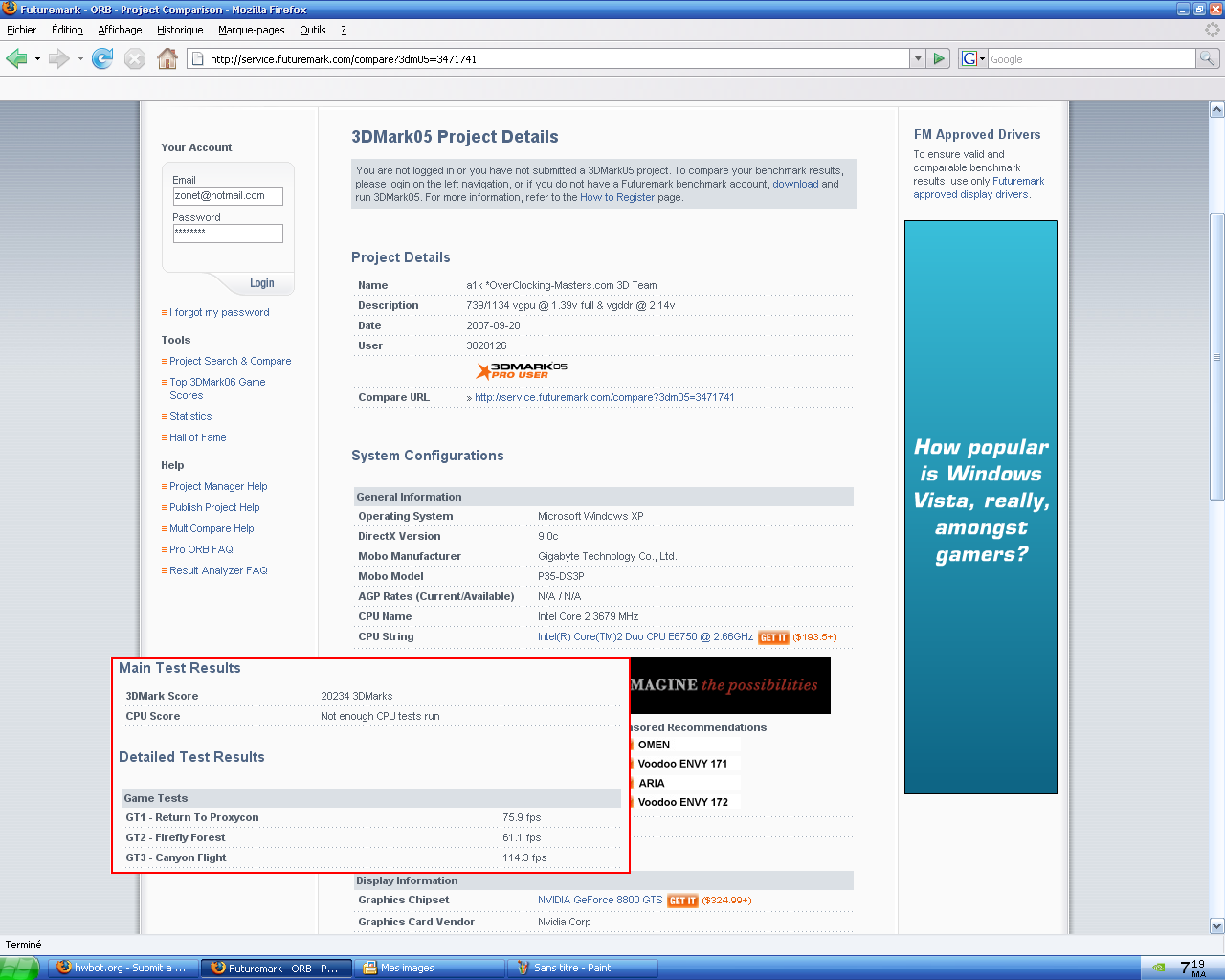Screen dimensions: 1225x980
Task: Open the Fichier menu
Action: tap(21, 30)
